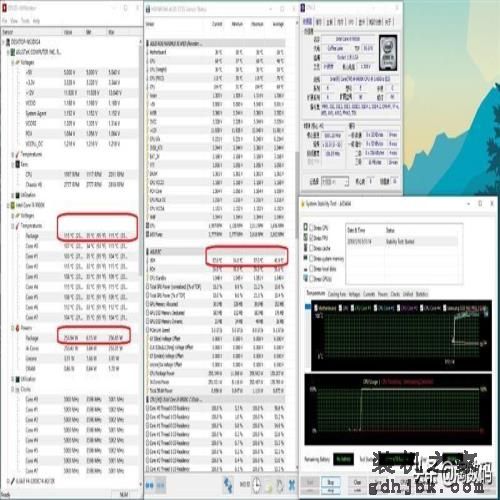This screenshot has height=500, width=500.
Task: Click the Intel Core logo in CPU-Z
Action: pos(388,53)
